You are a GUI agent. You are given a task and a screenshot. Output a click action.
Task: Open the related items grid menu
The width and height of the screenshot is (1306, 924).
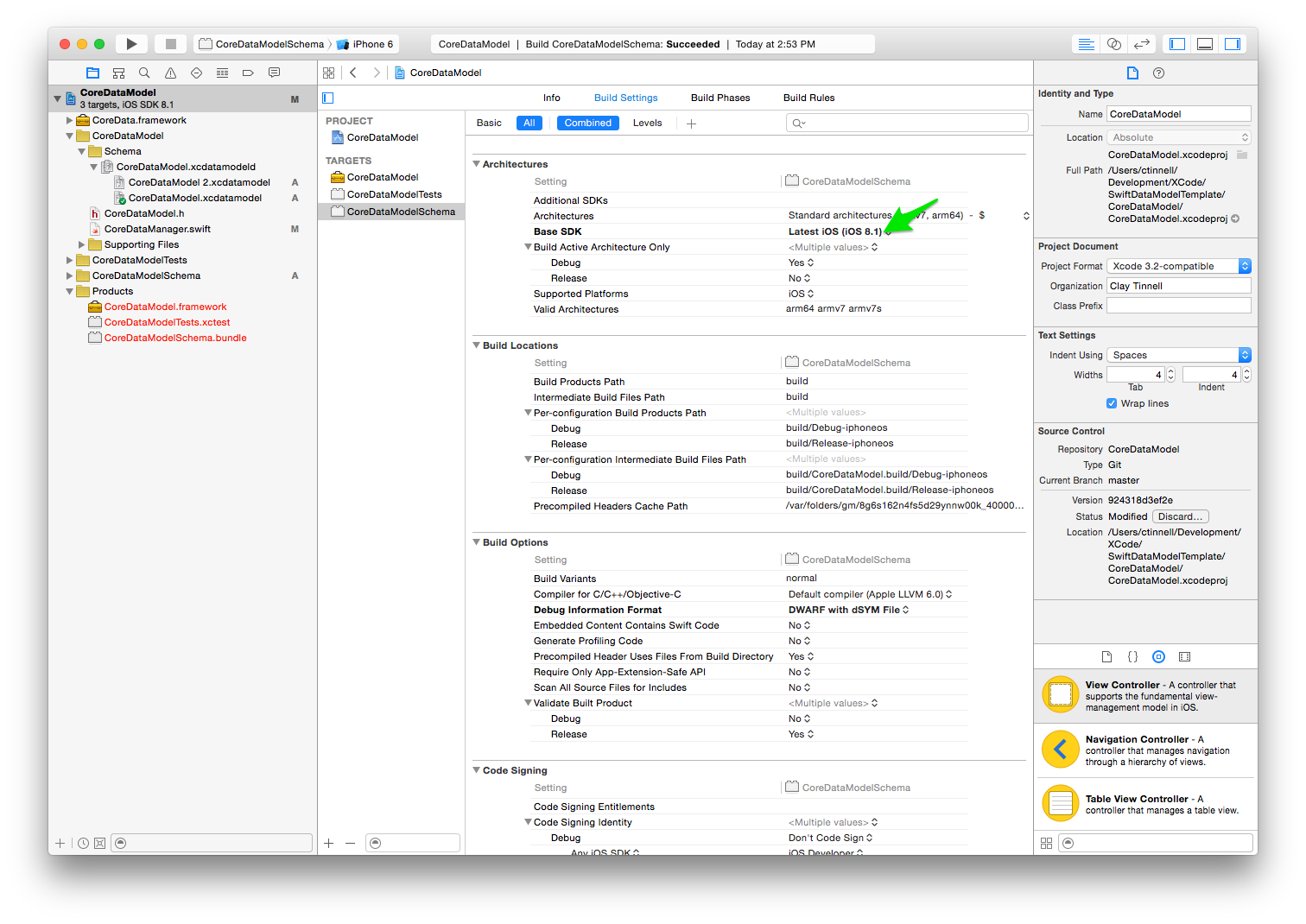[x=329, y=73]
